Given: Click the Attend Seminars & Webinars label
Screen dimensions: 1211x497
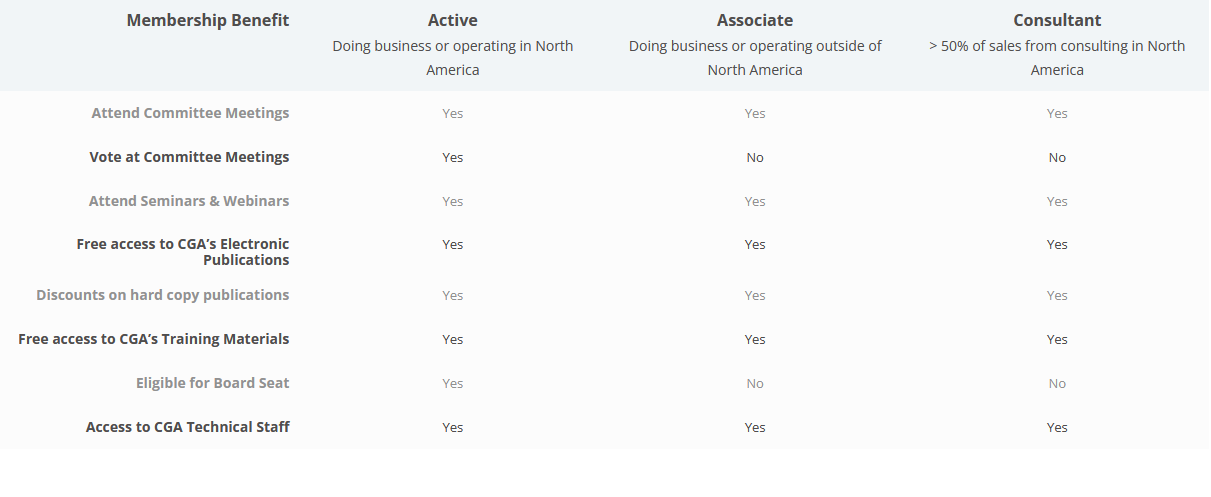Looking at the screenshot, I should 189,201.
